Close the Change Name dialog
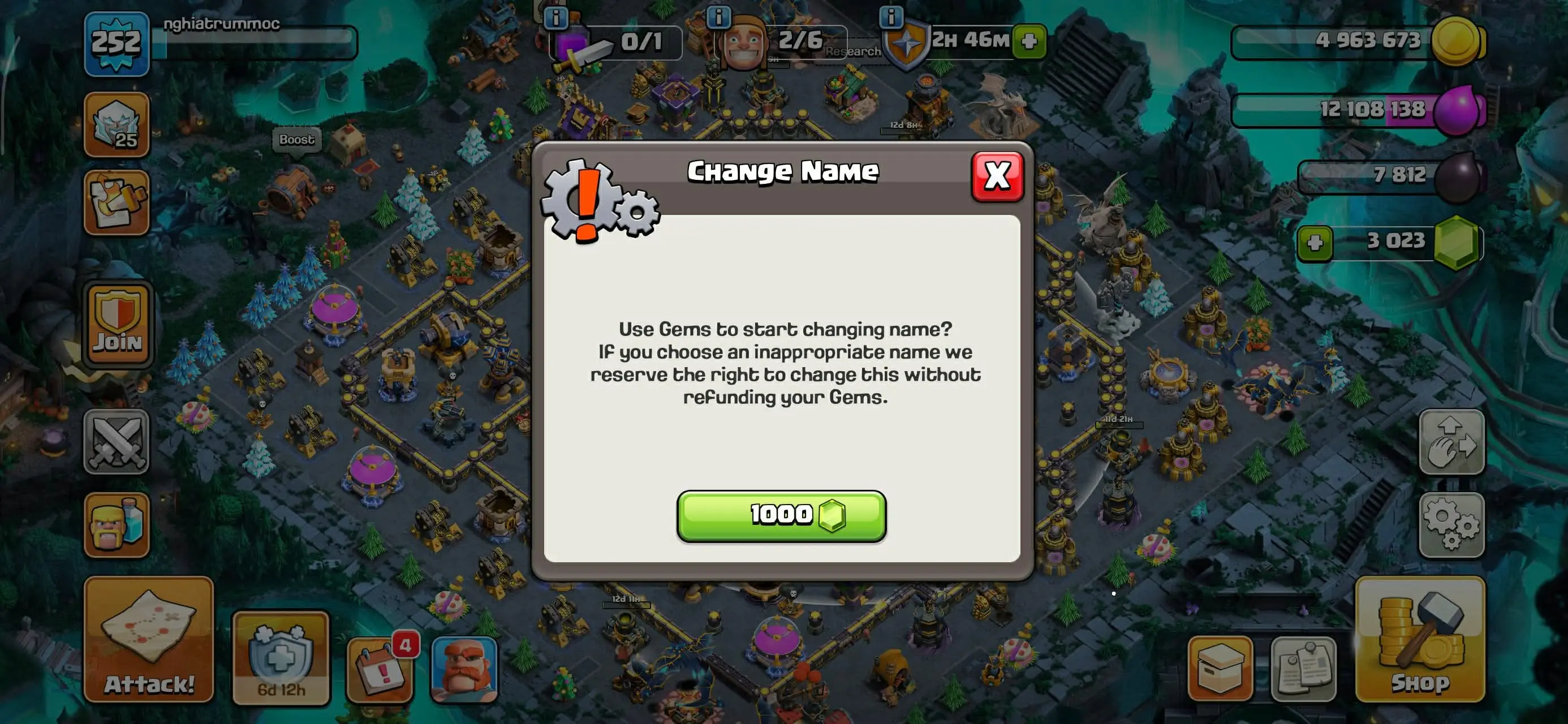The width and height of the screenshot is (1568, 724). click(997, 176)
